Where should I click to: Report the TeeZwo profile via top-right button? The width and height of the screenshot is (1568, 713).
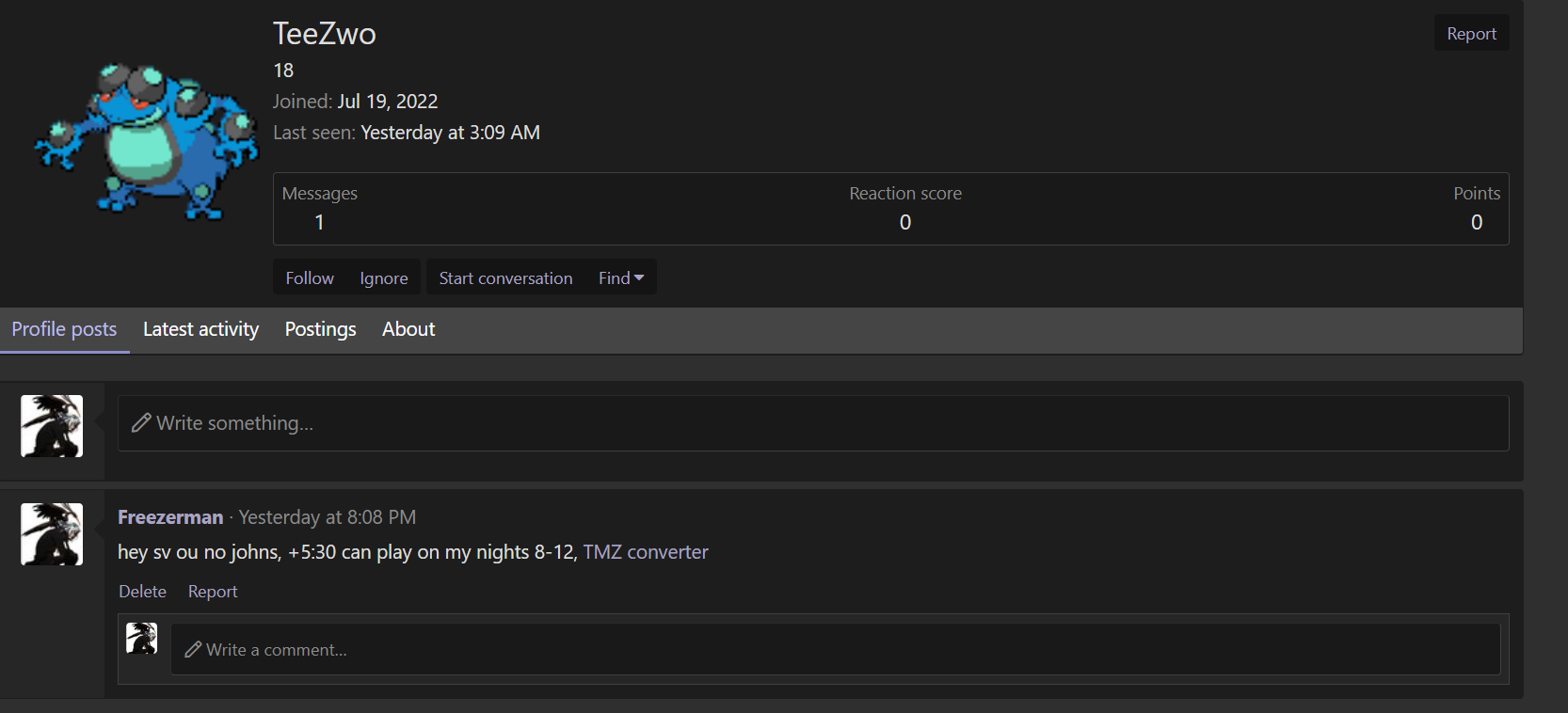coord(1471,34)
